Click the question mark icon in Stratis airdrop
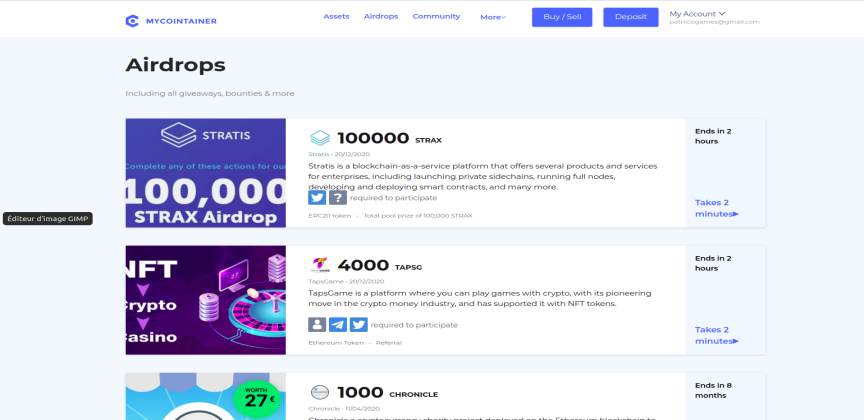This screenshot has width=864, height=420. point(338,198)
